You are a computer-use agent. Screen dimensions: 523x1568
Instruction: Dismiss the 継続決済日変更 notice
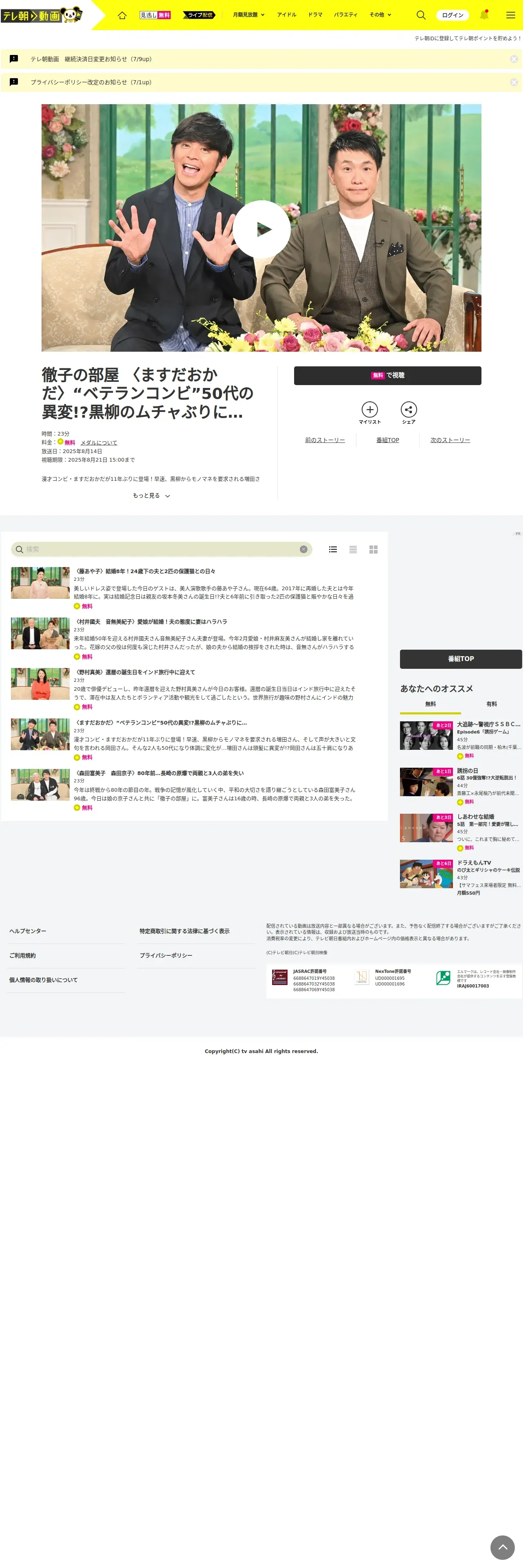tap(514, 59)
